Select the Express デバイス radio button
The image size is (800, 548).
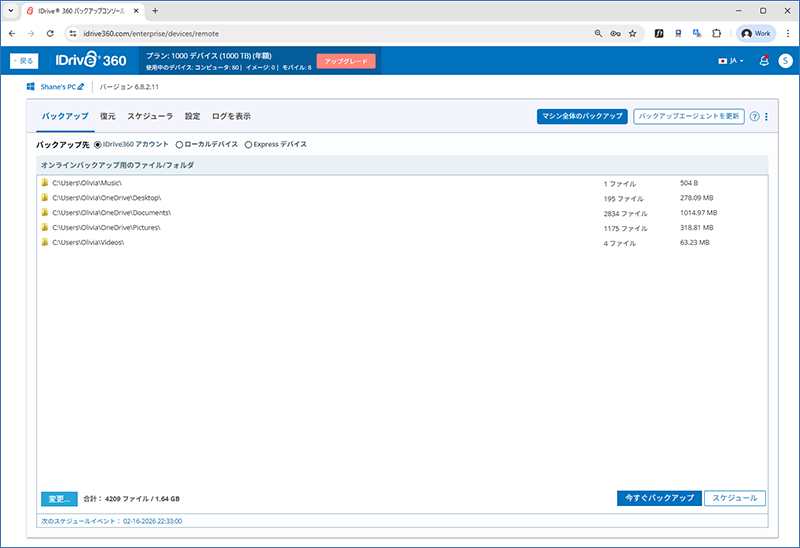(x=249, y=144)
